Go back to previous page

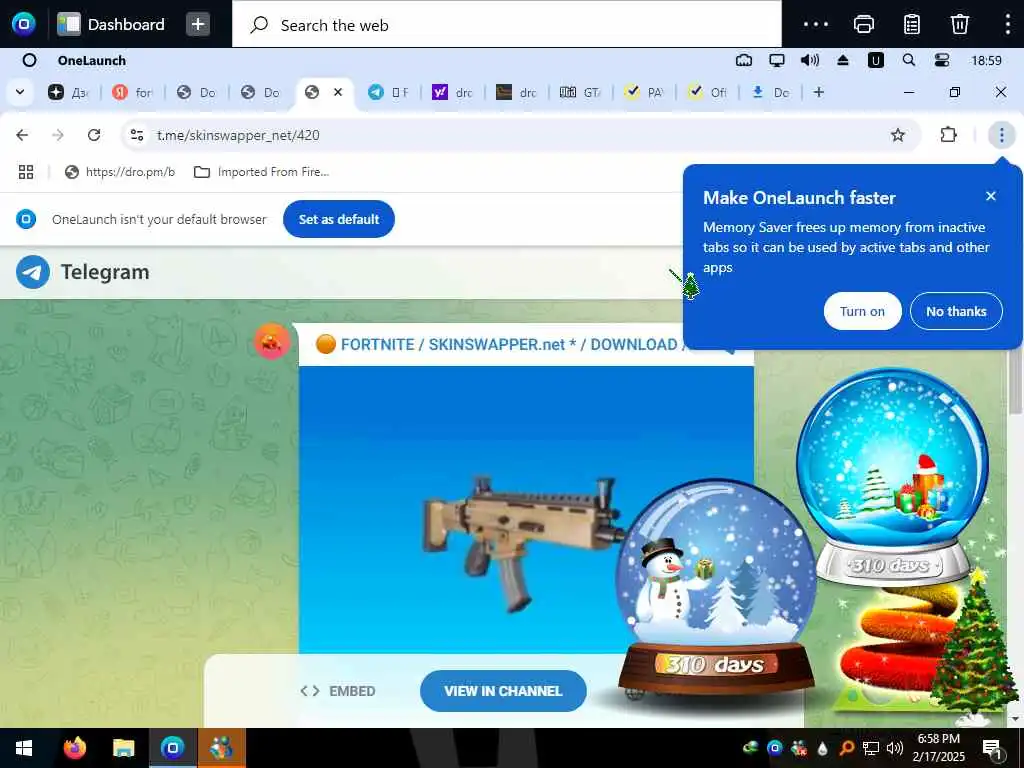22,135
